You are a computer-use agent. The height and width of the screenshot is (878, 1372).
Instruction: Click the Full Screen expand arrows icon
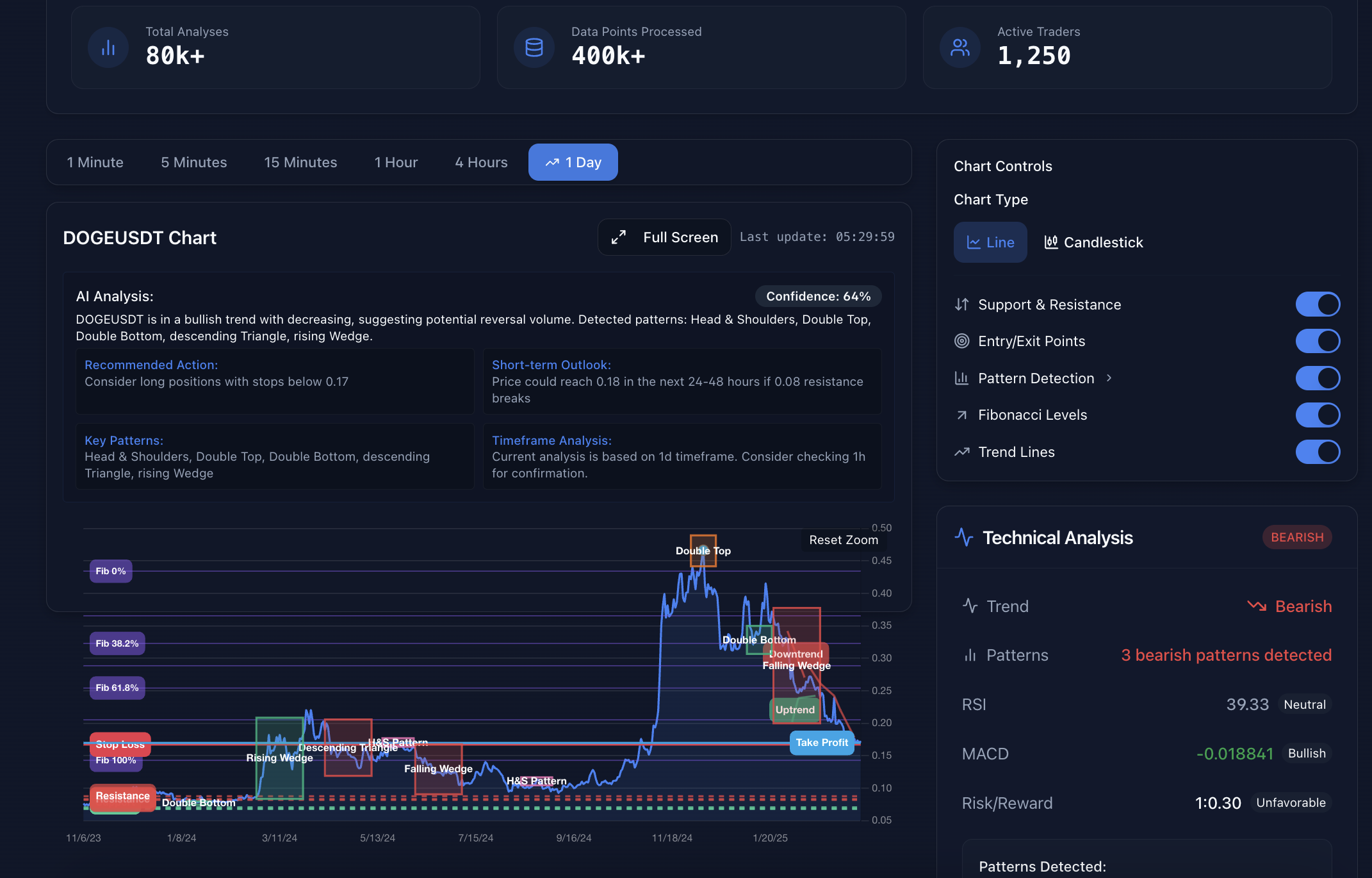pos(618,237)
